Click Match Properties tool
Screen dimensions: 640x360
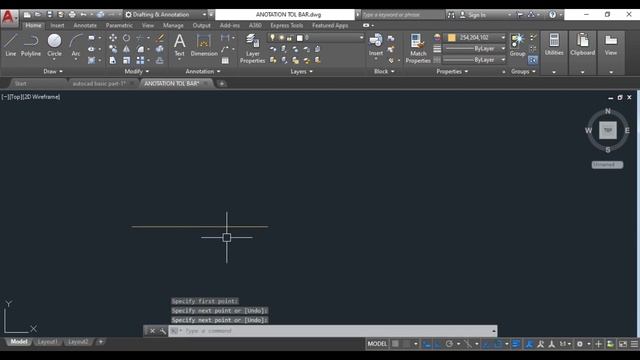tap(418, 49)
